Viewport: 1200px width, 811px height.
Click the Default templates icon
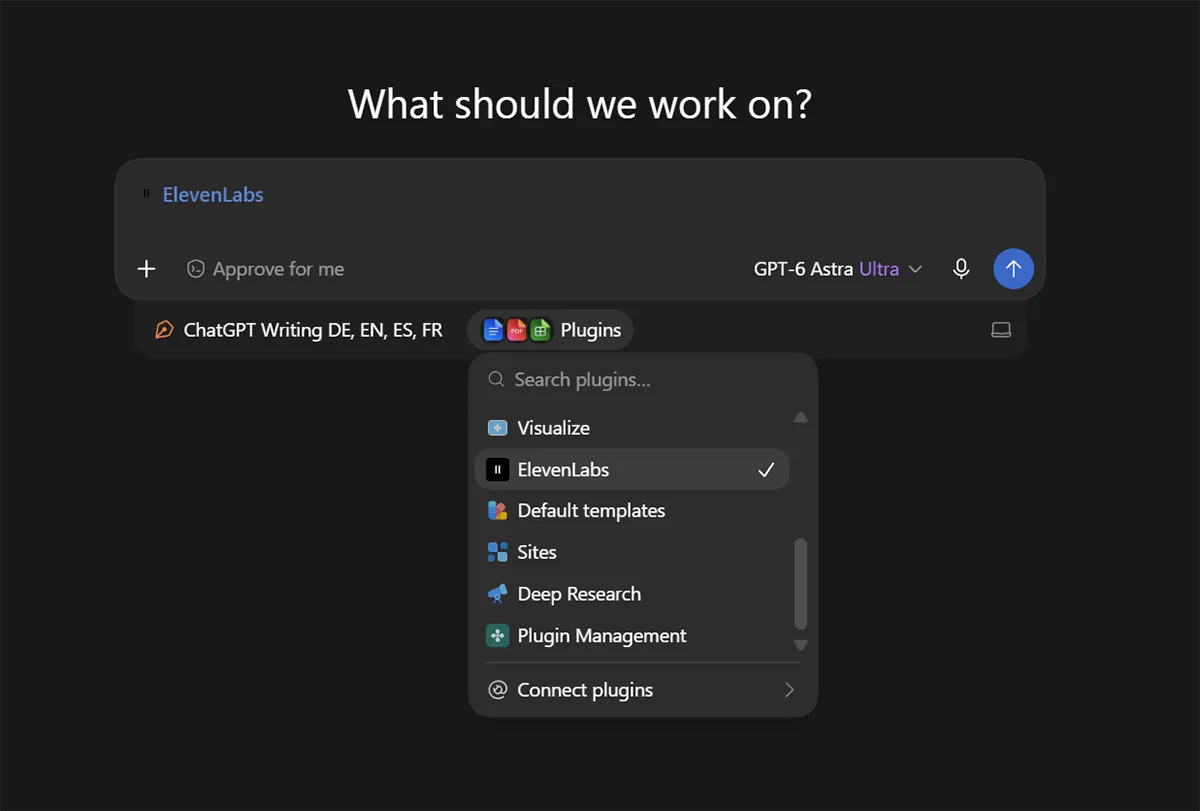coord(497,511)
